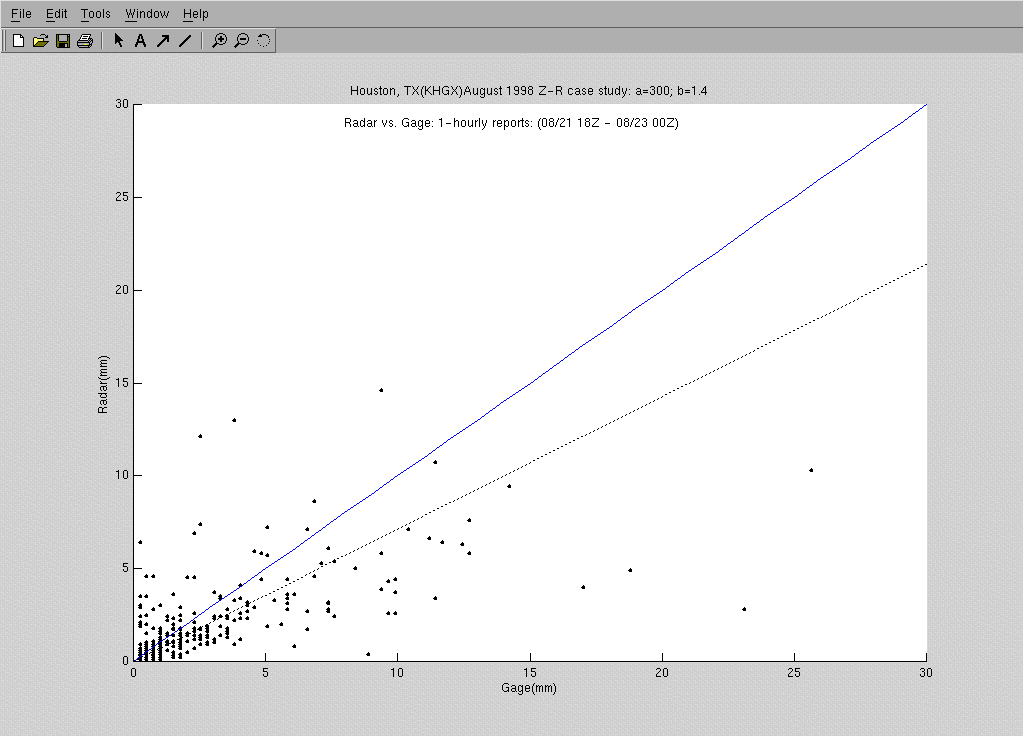Activate the Add Text 'A' tool
Screen dimensions: 1023x736
click(x=140, y=40)
